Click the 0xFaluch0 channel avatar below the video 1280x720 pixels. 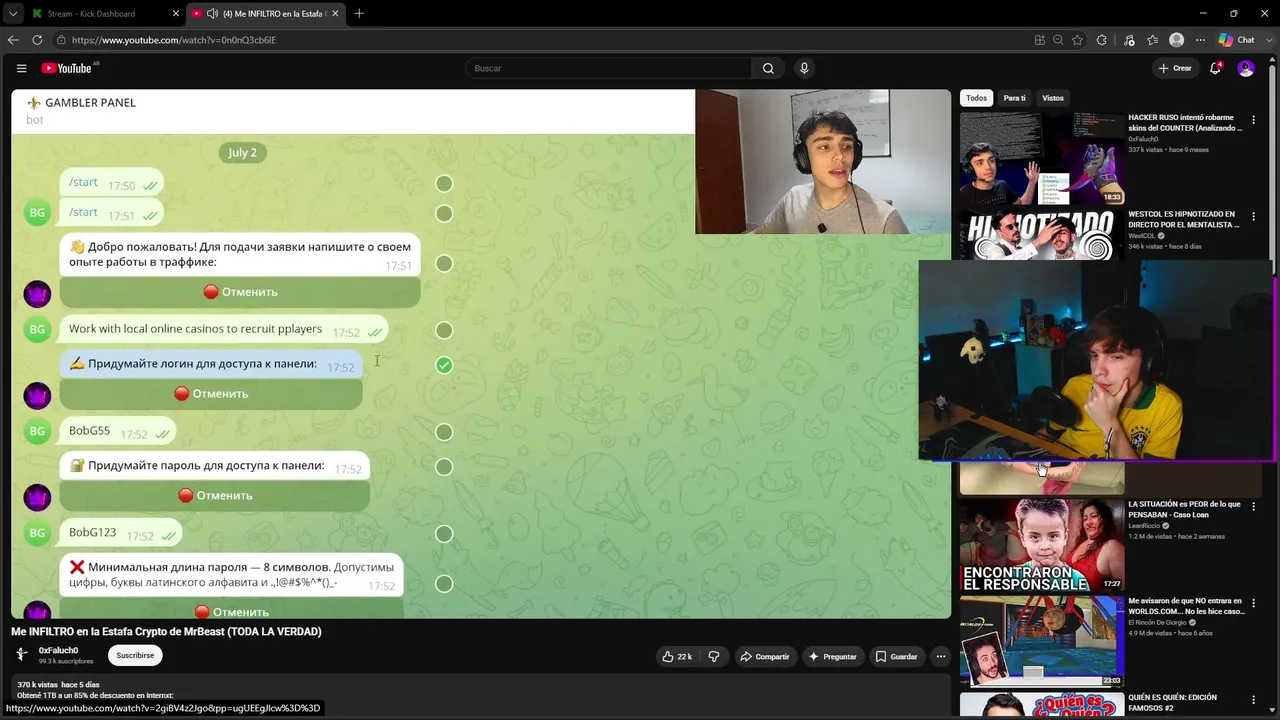21,655
